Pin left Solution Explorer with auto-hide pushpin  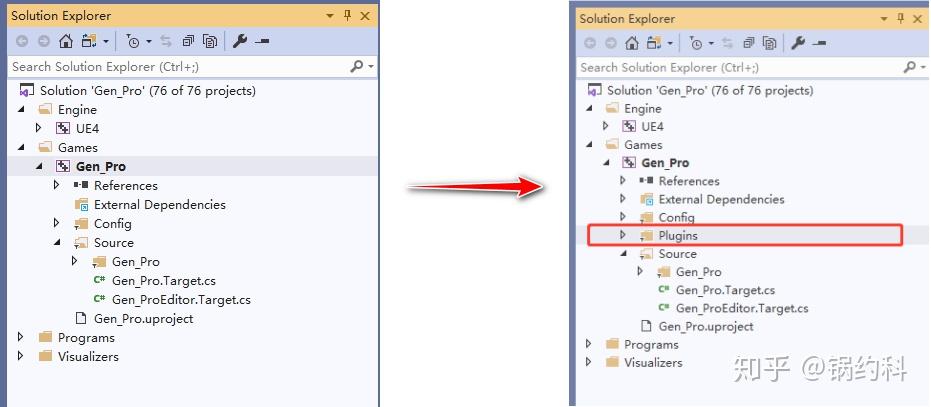coord(348,16)
